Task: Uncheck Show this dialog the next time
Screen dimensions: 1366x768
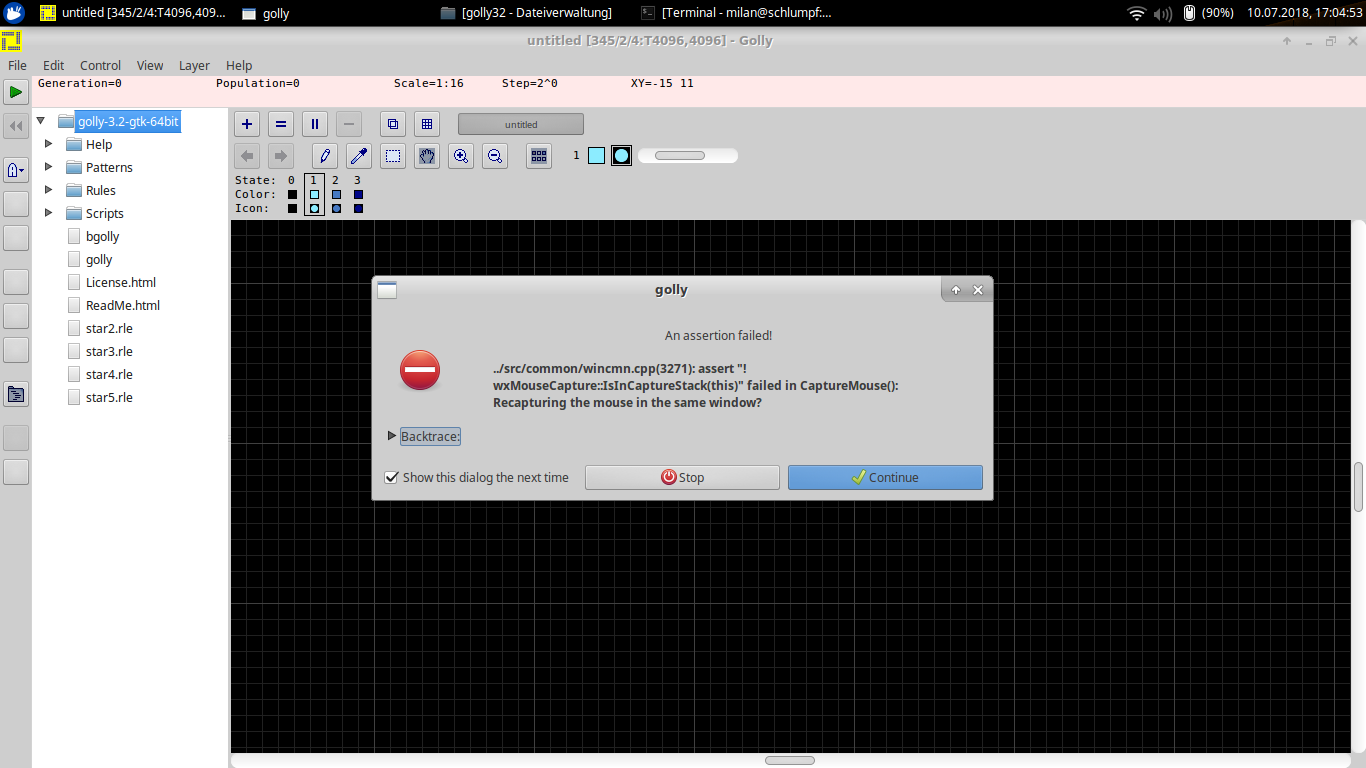Action: [392, 477]
